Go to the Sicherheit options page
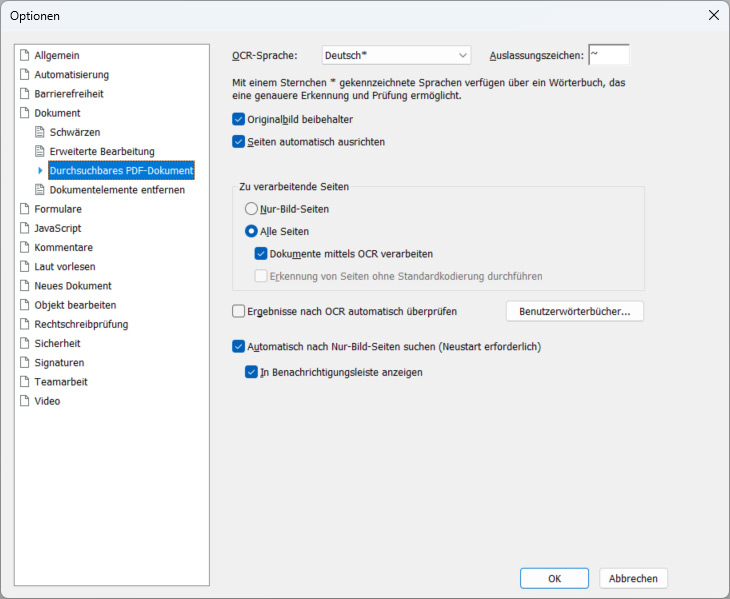This screenshot has height=599, width=730. tap(57, 343)
